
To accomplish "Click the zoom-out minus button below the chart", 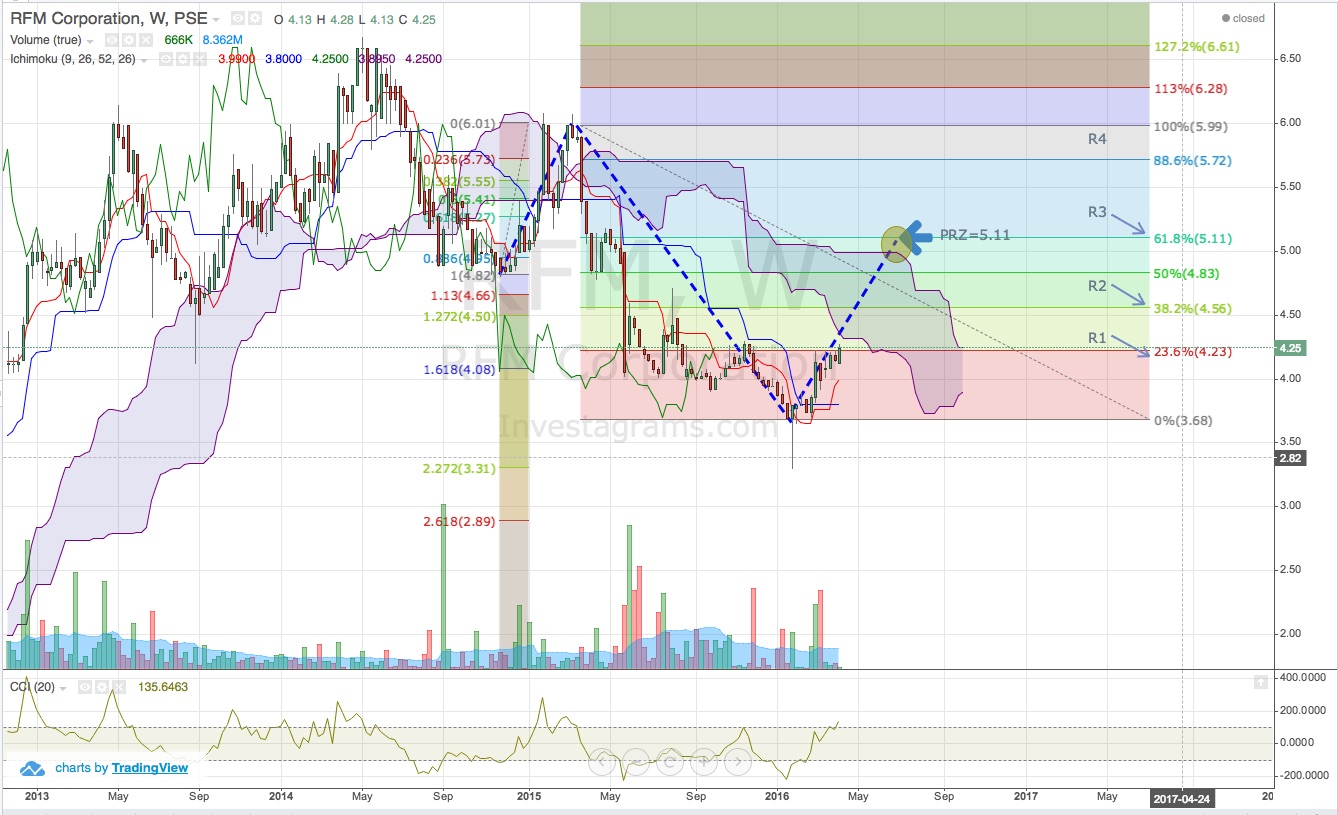I will [x=636, y=761].
